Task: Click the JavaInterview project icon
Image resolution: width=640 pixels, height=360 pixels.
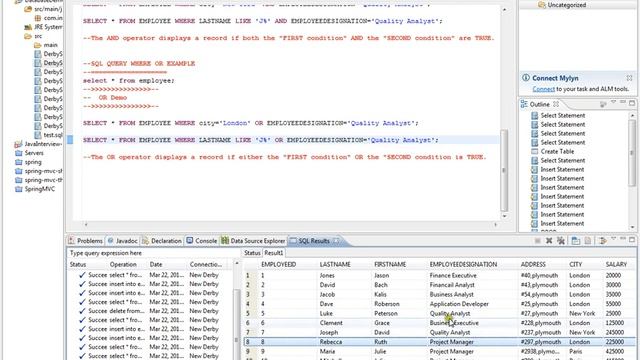Action: pos(18,144)
